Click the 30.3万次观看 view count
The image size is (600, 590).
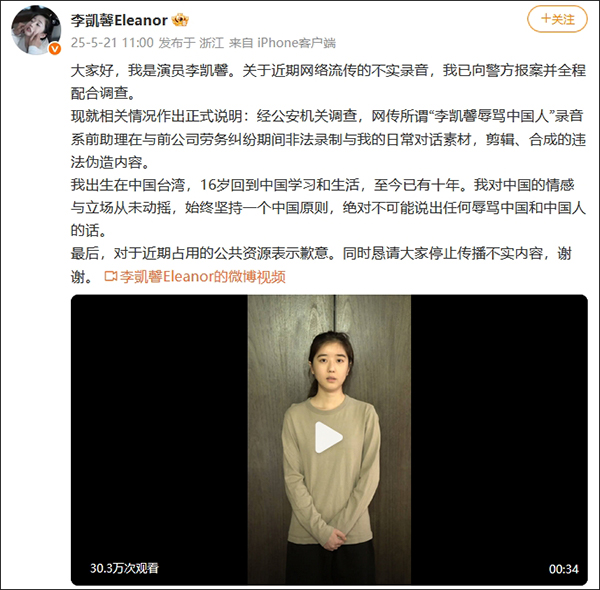[x=124, y=568]
